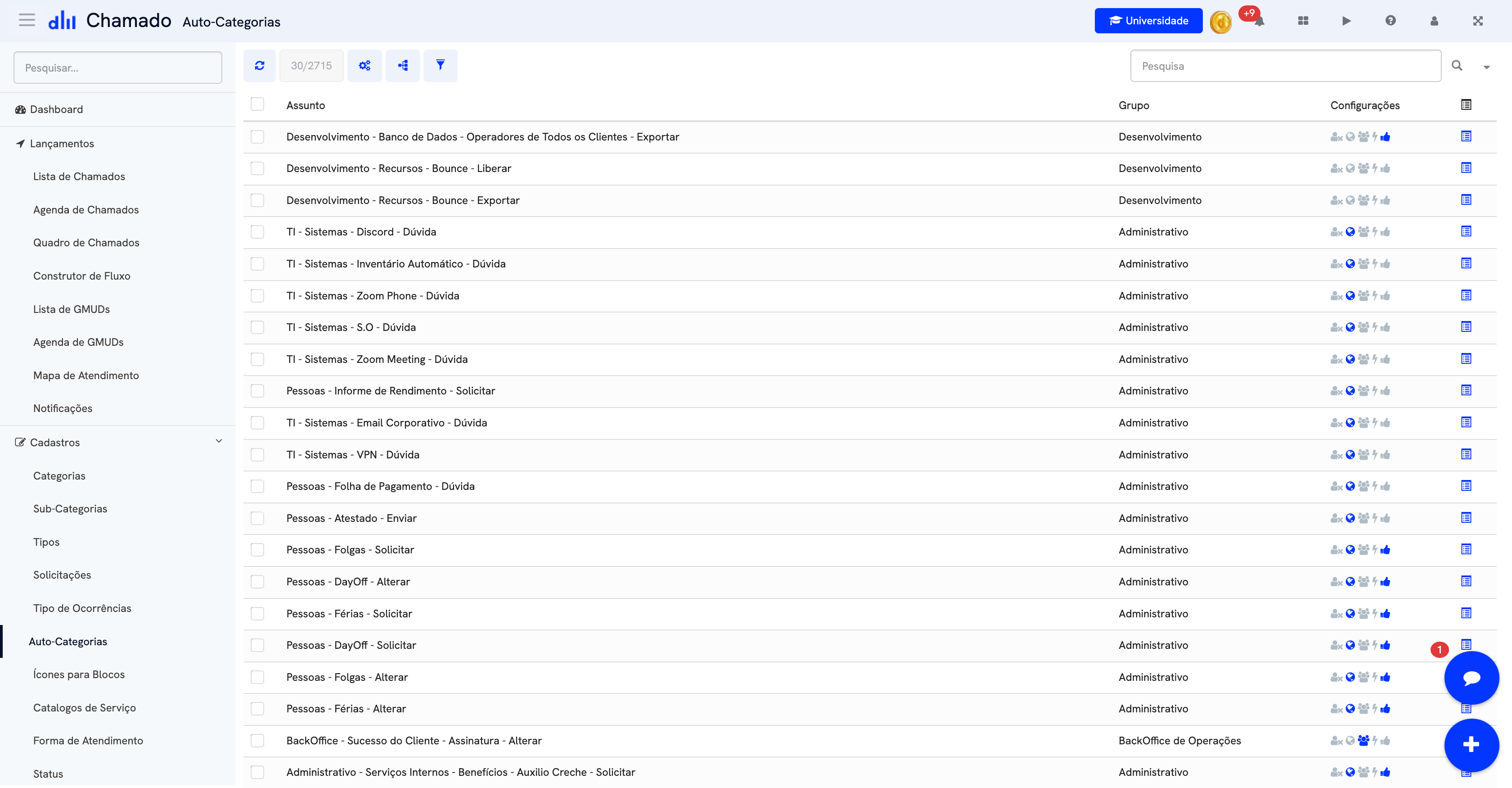The image size is (1512, 788).
Task: Click the search magnifier next to Pesquisa field
Action: [x=1457, y=66]
